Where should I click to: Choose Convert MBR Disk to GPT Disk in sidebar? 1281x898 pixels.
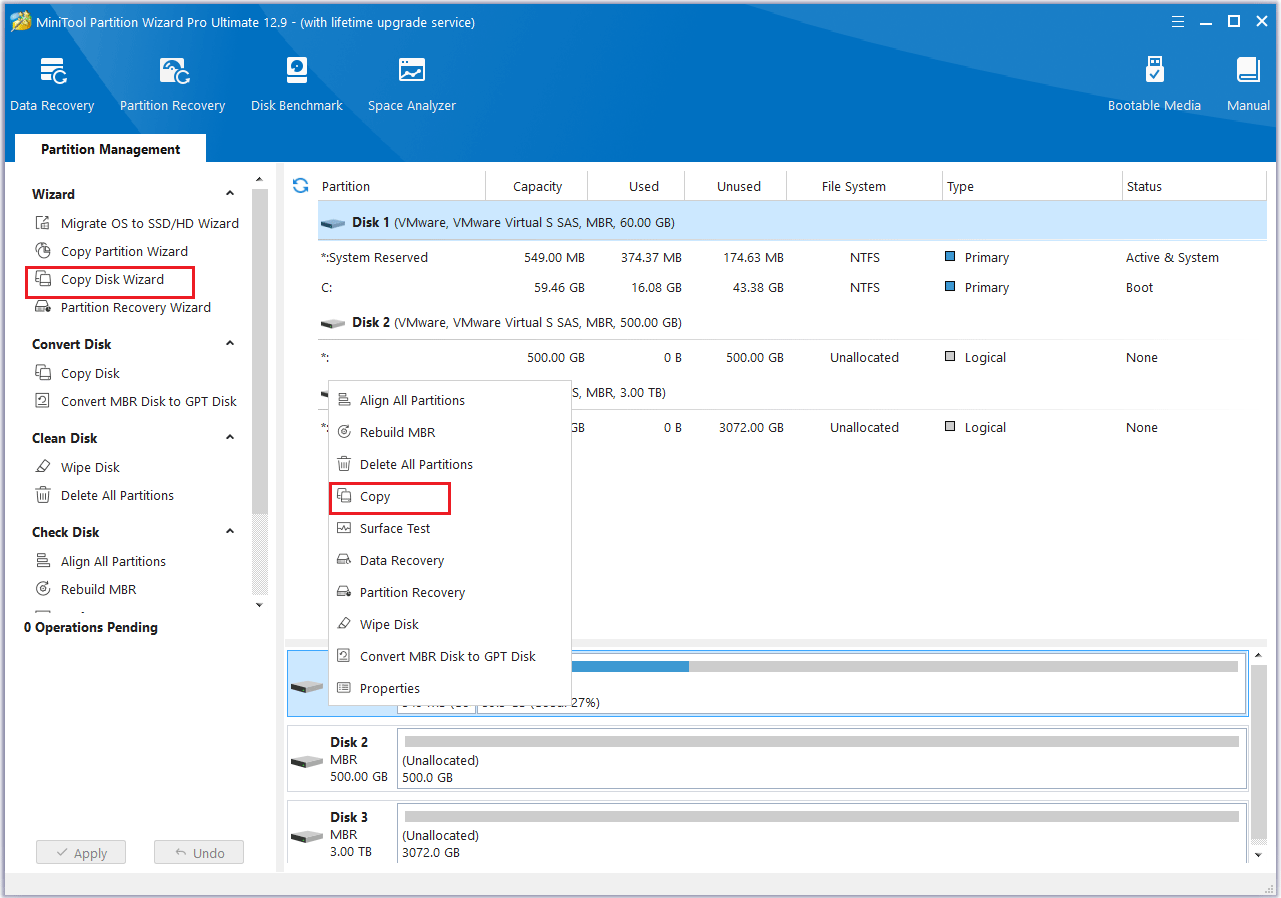click(136, 401)
